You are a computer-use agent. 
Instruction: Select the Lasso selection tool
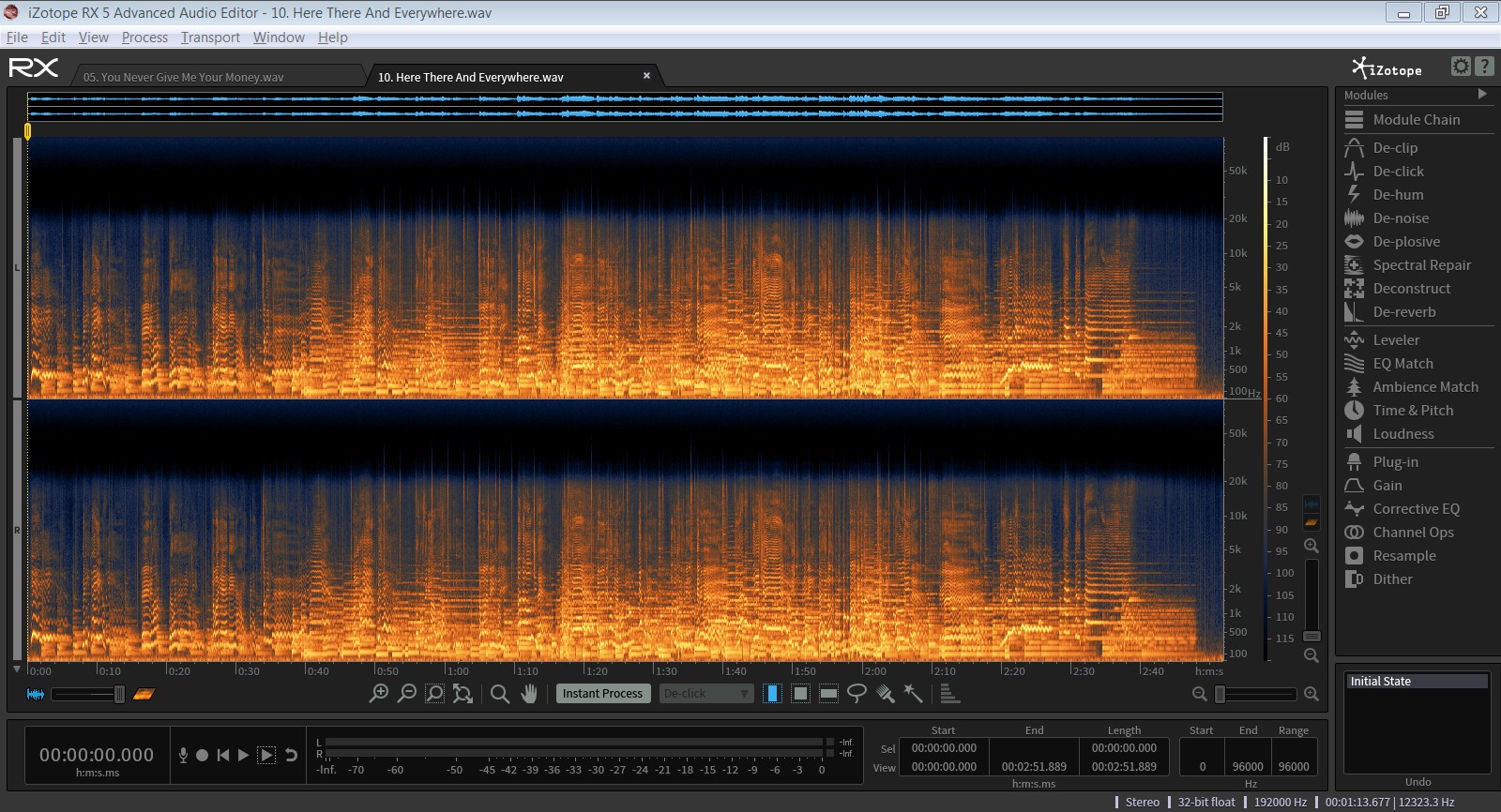click(857, 694)
